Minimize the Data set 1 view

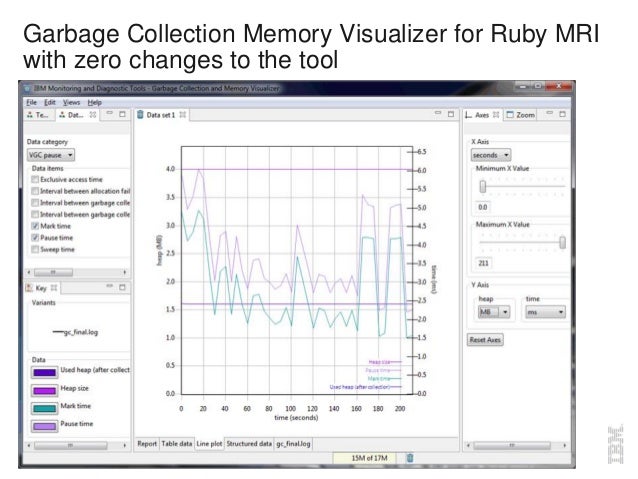point(438,114)
